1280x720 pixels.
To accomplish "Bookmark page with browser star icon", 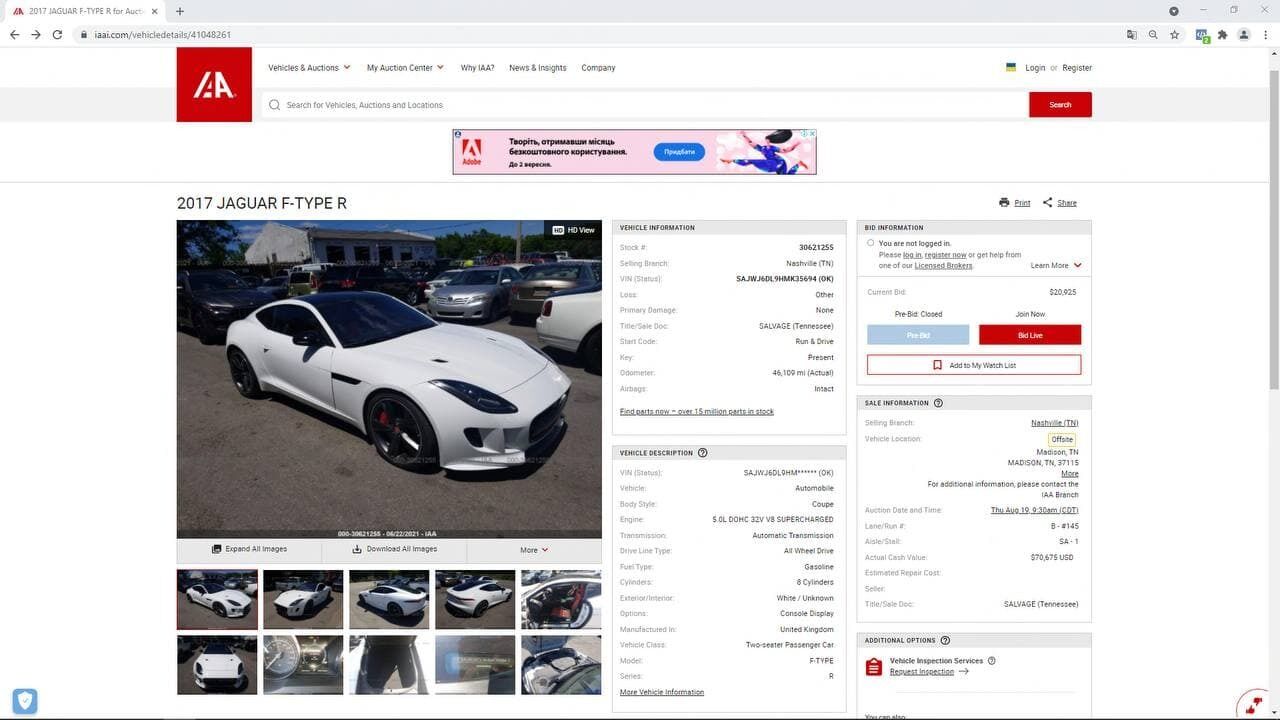I will click(x=1175, y=35).
